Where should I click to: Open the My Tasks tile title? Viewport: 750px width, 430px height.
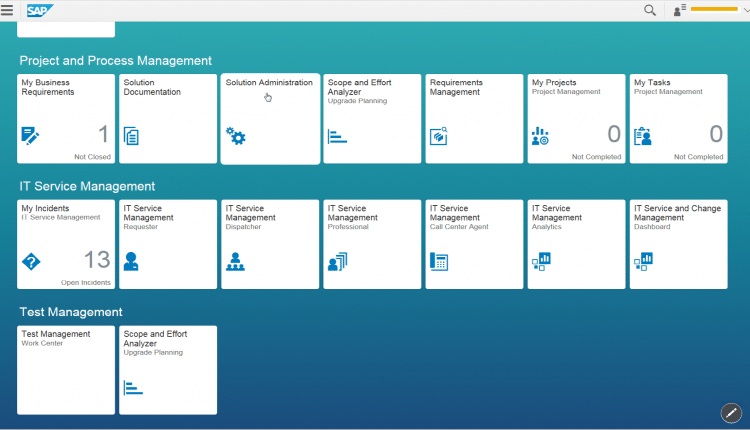click(x=652, y=83)
